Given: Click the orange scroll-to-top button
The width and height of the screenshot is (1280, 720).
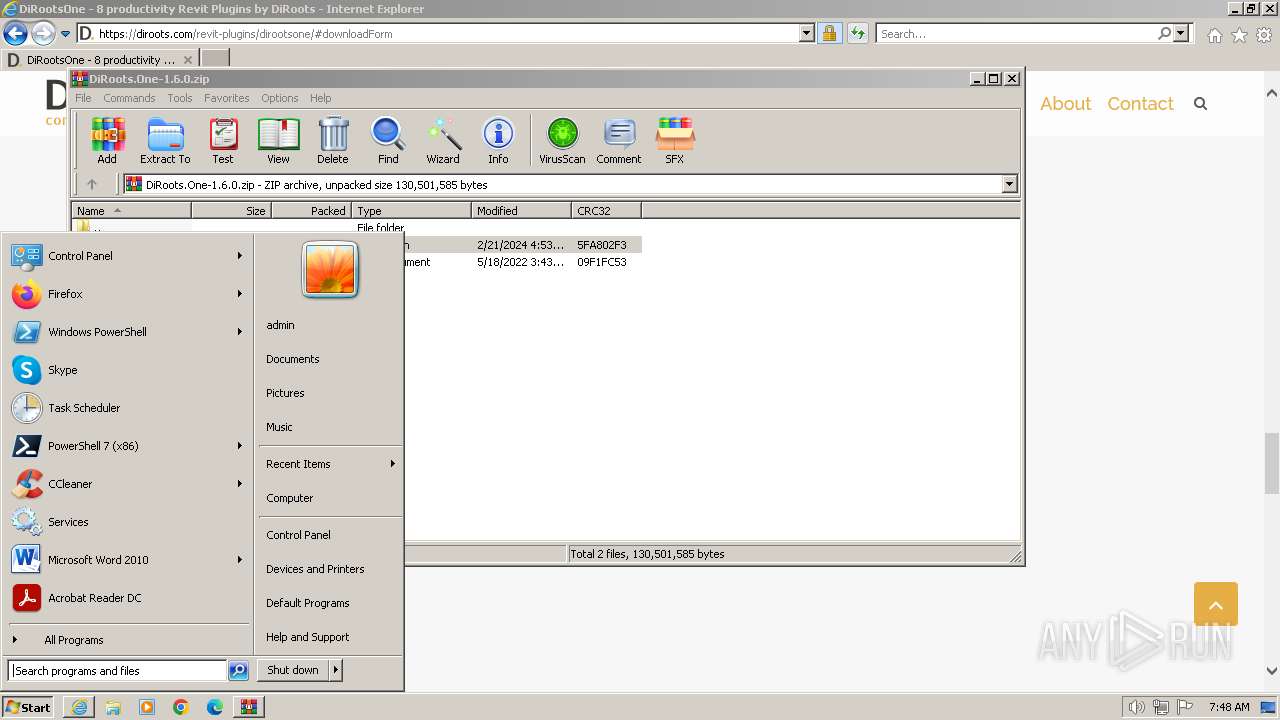Looking at the screenshot, I should coord(1216,604).
